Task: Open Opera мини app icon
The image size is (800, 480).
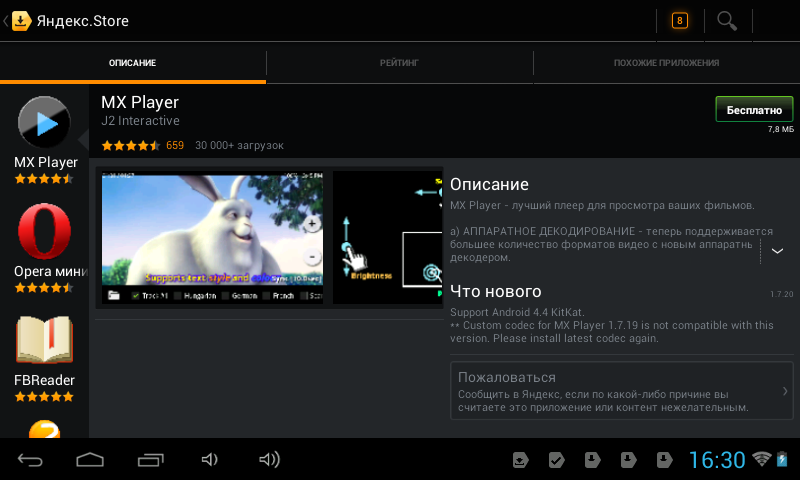Action: click(46, 231)
